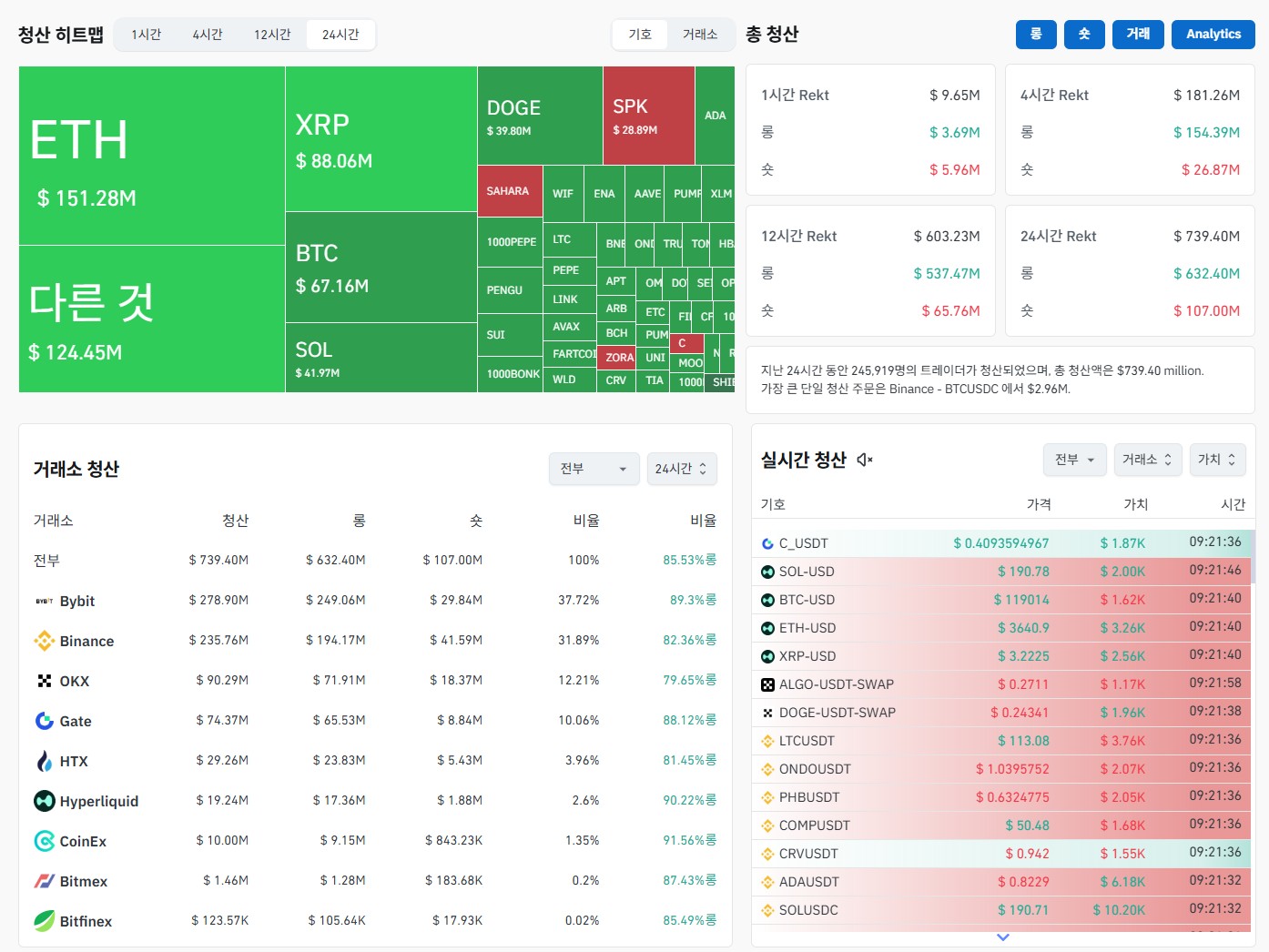Open the 24시간 selector in 거래소 청산
Image resolution: width=1269 pixels, height=952 pixels.
(x=681, y=469)
